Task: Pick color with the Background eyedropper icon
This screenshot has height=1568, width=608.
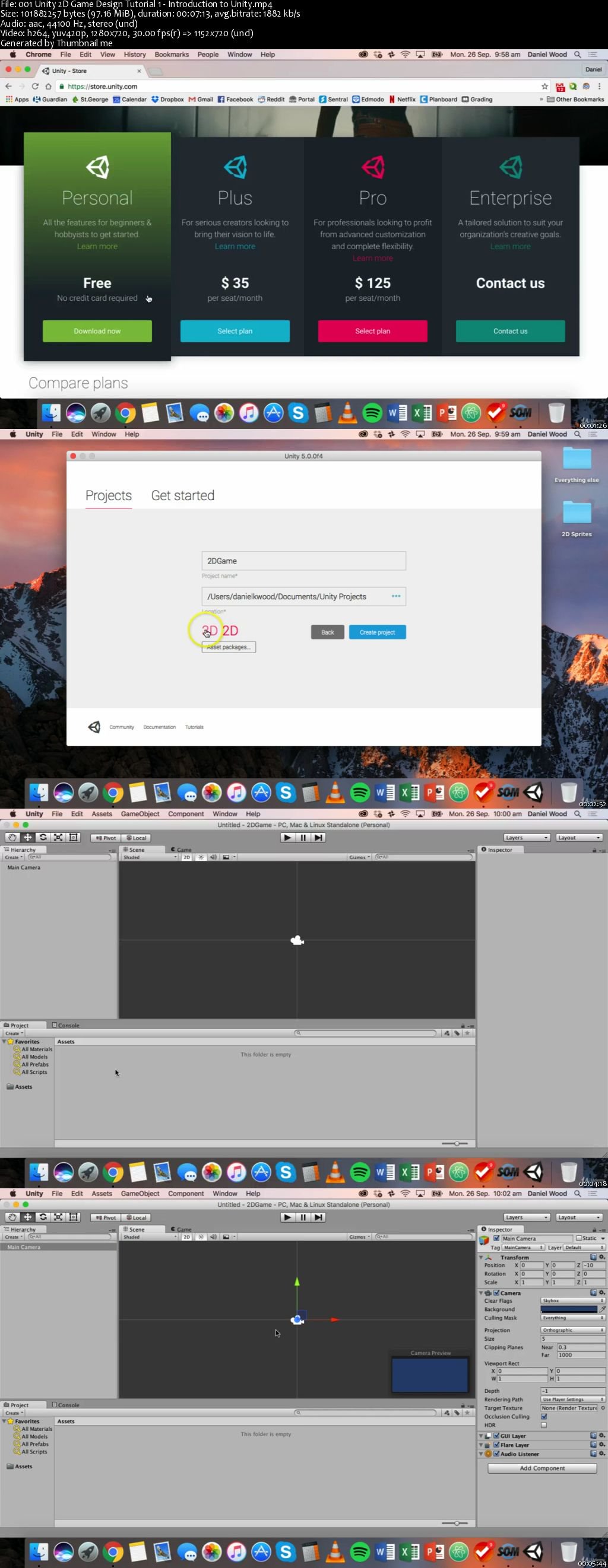Action: [602, 1309]
